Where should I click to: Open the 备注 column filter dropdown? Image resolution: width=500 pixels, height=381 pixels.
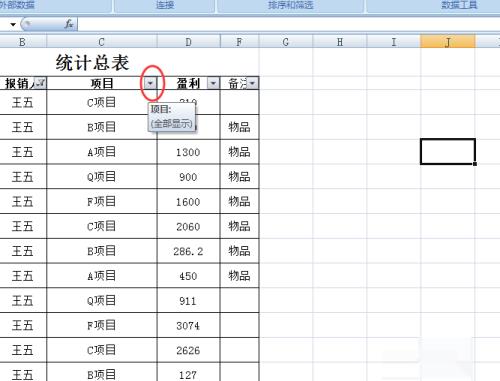coord(252,83)
